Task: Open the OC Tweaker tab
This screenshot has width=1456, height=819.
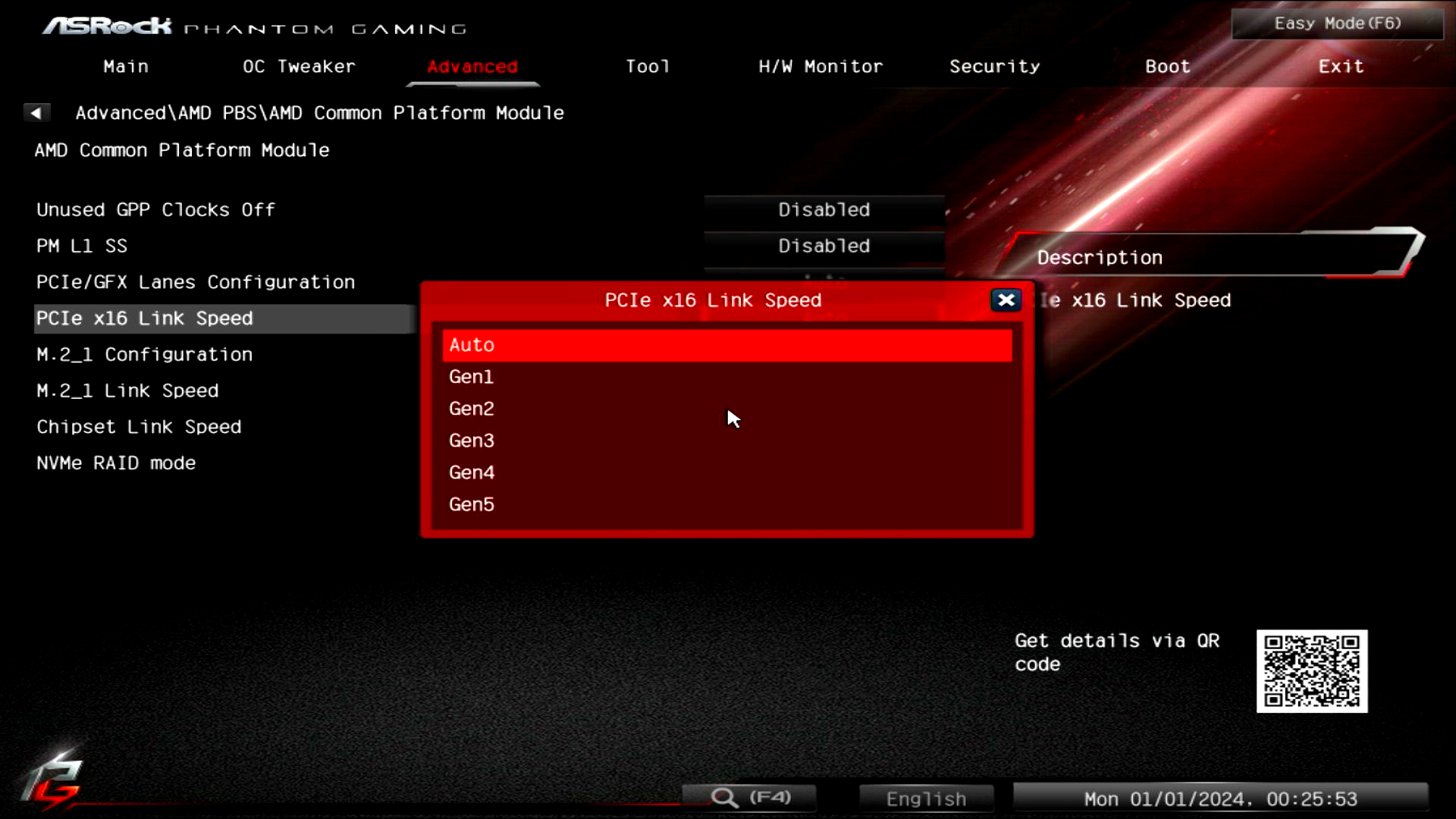Action: 299,67
